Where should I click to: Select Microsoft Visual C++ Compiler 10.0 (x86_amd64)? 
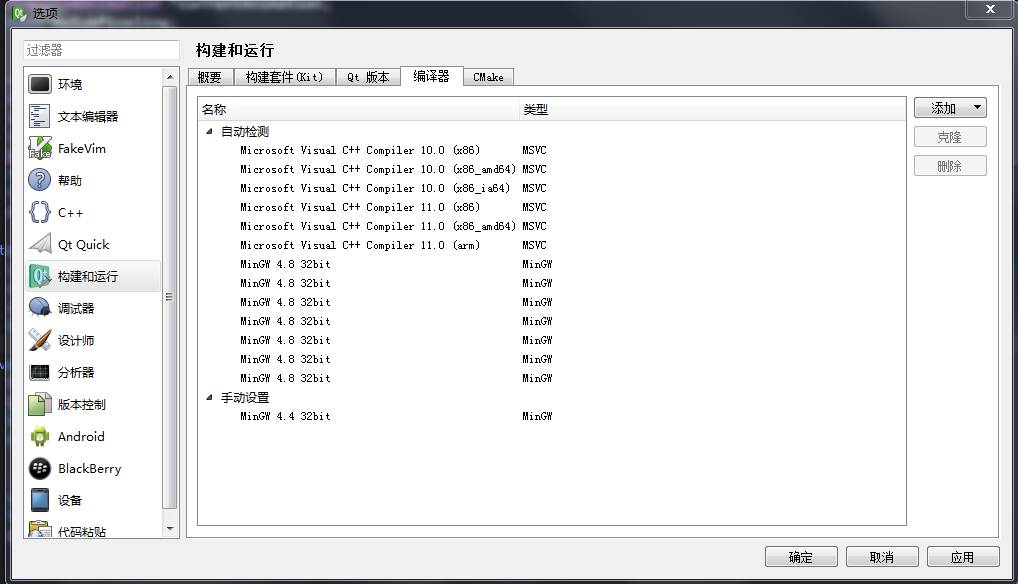pos(377,169)
